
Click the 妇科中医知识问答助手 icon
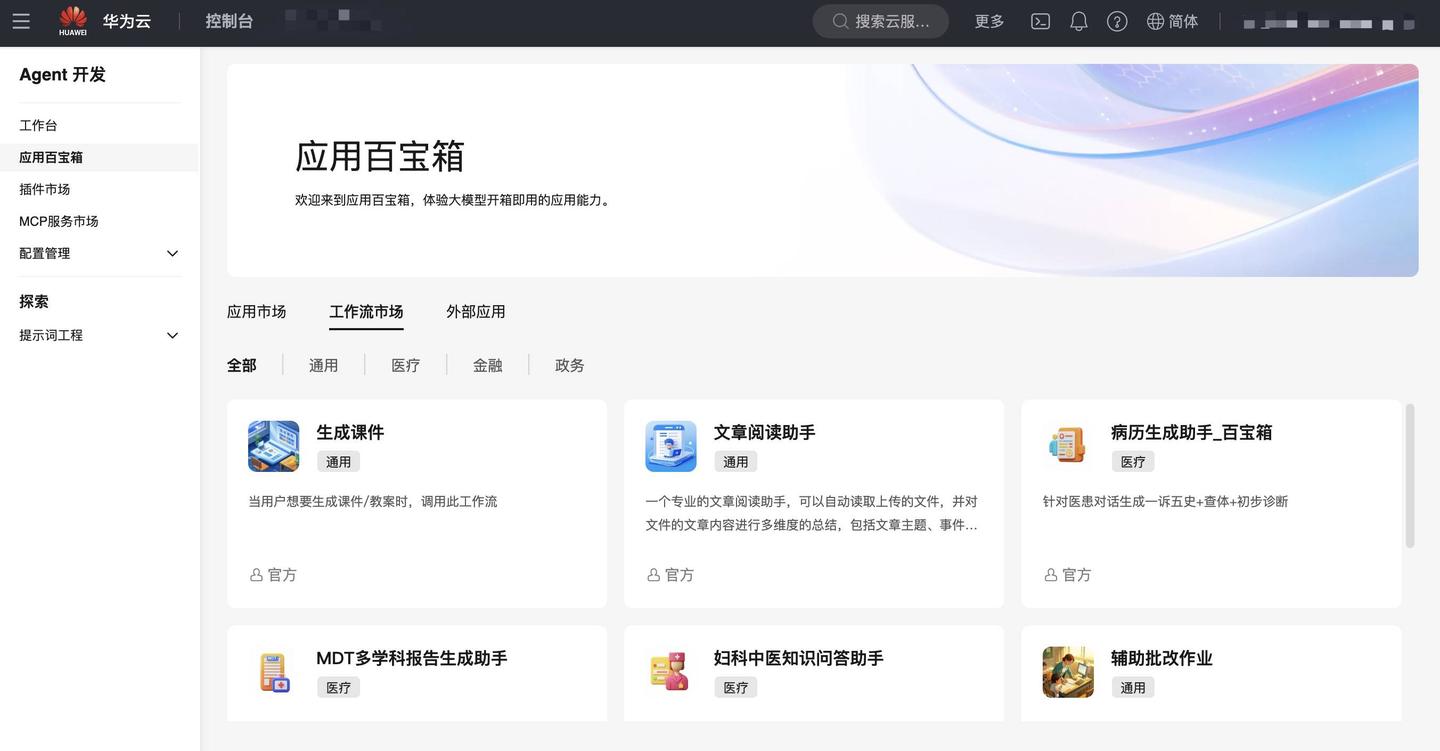tap(671, 672)
